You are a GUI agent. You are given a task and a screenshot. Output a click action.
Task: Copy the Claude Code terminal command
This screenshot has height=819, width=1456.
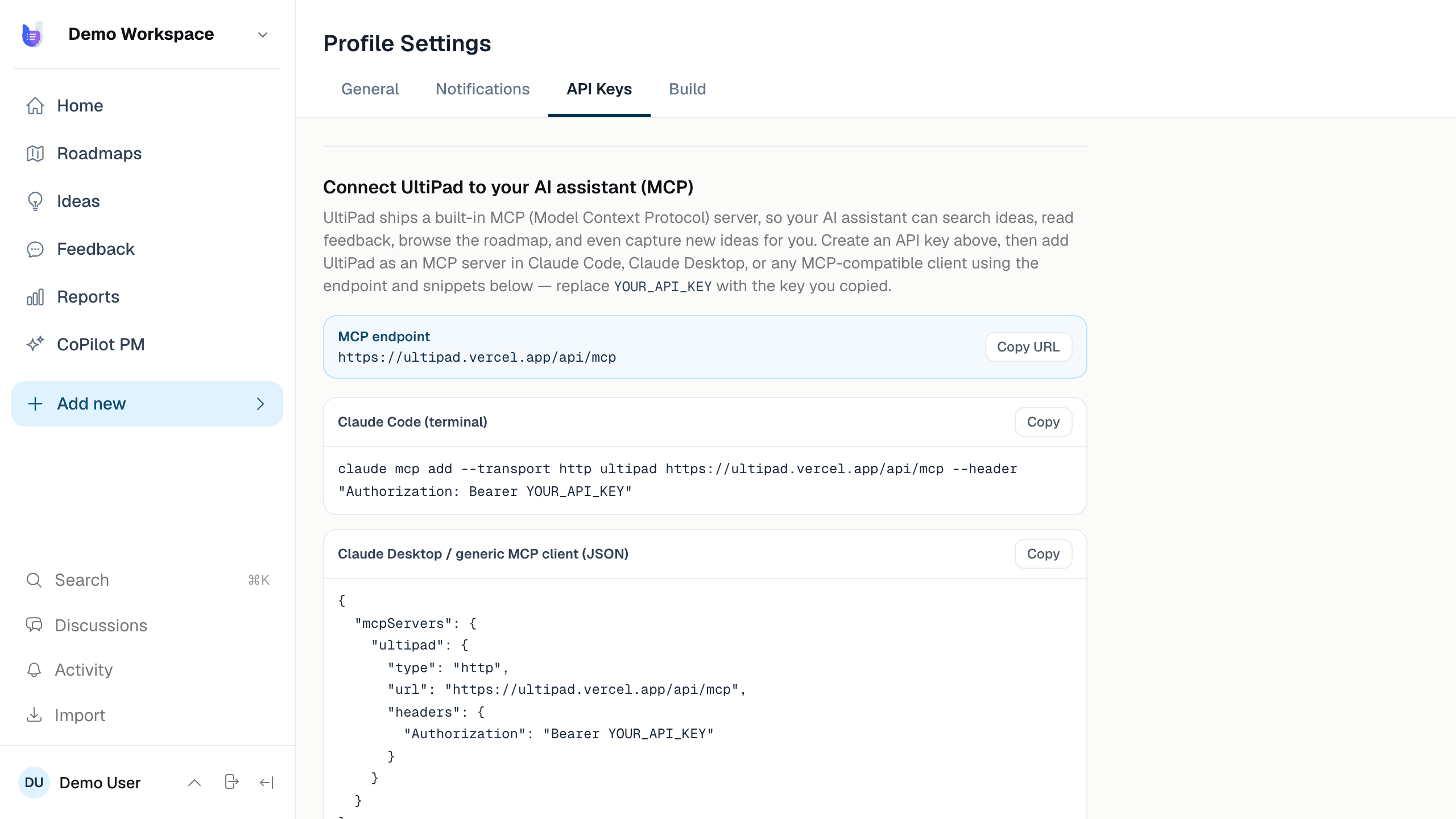(1043, 422)
